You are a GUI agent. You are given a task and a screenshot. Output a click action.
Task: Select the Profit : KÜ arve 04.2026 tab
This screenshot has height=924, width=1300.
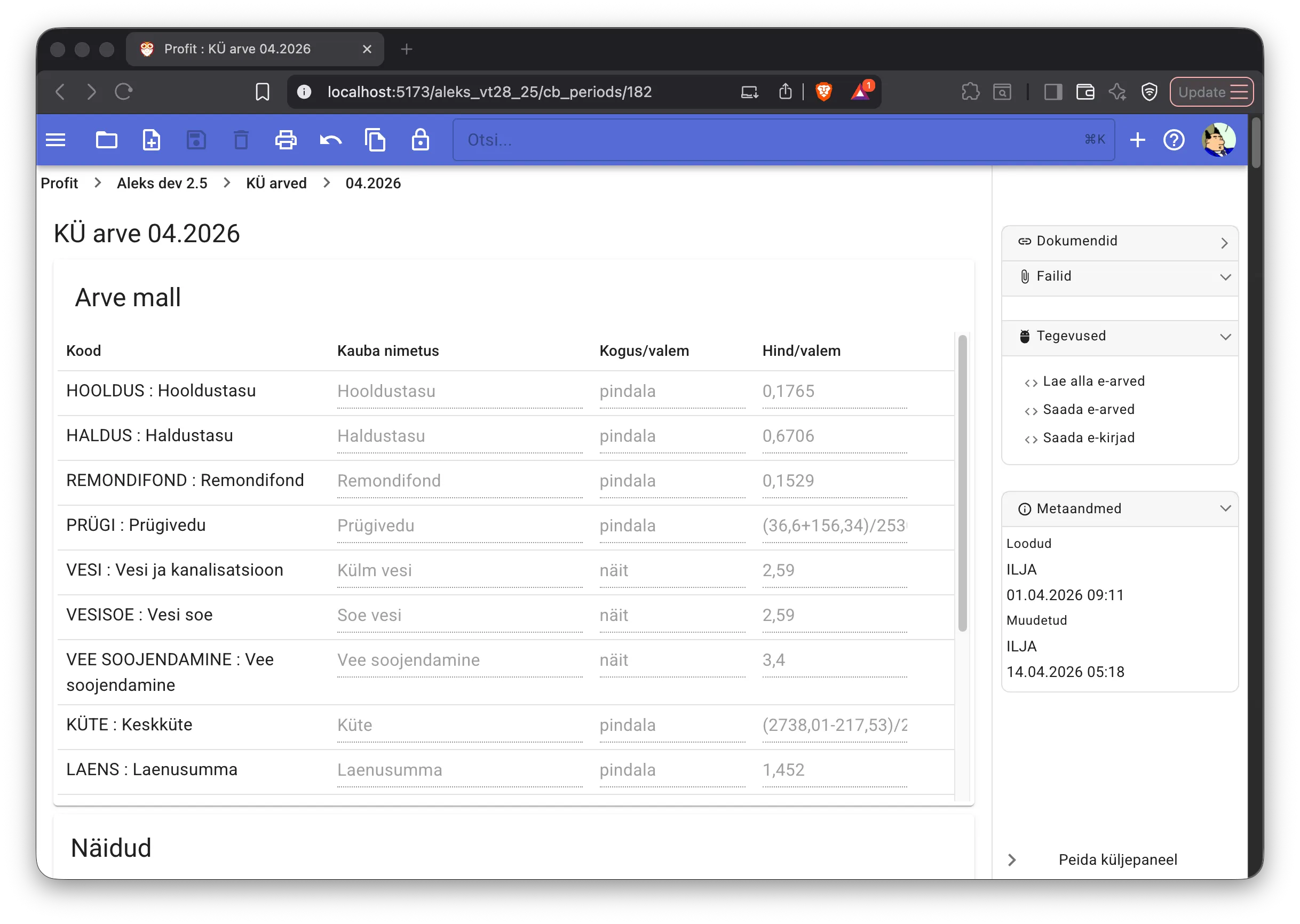[255, 50]
